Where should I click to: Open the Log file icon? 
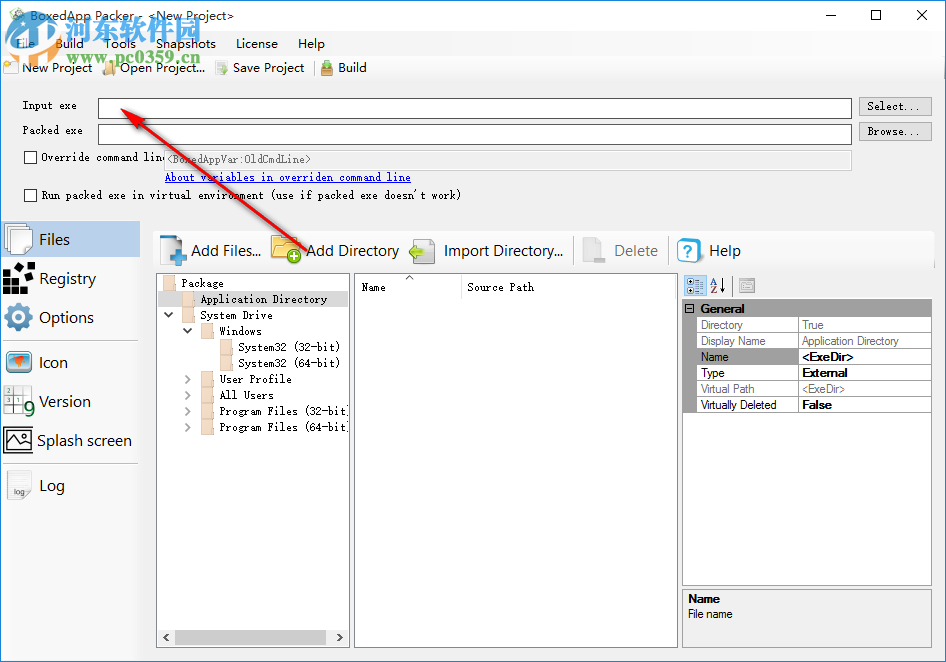coord(19,486)
